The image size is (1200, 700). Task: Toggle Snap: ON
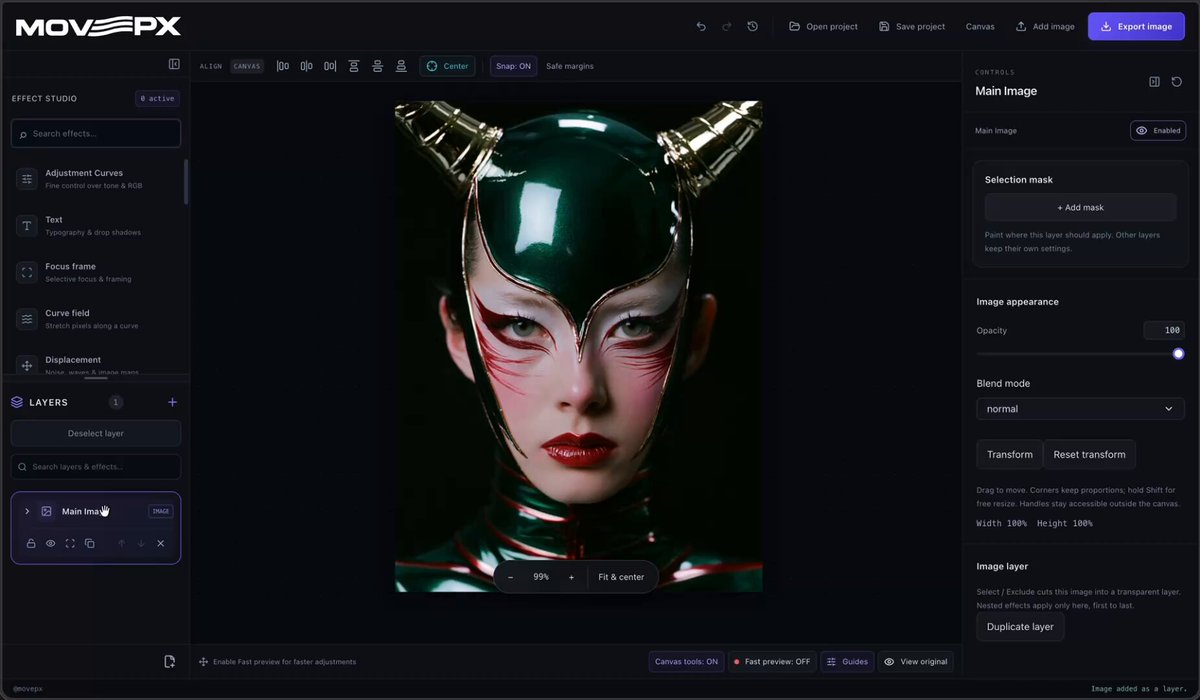[x=513, y=66]
